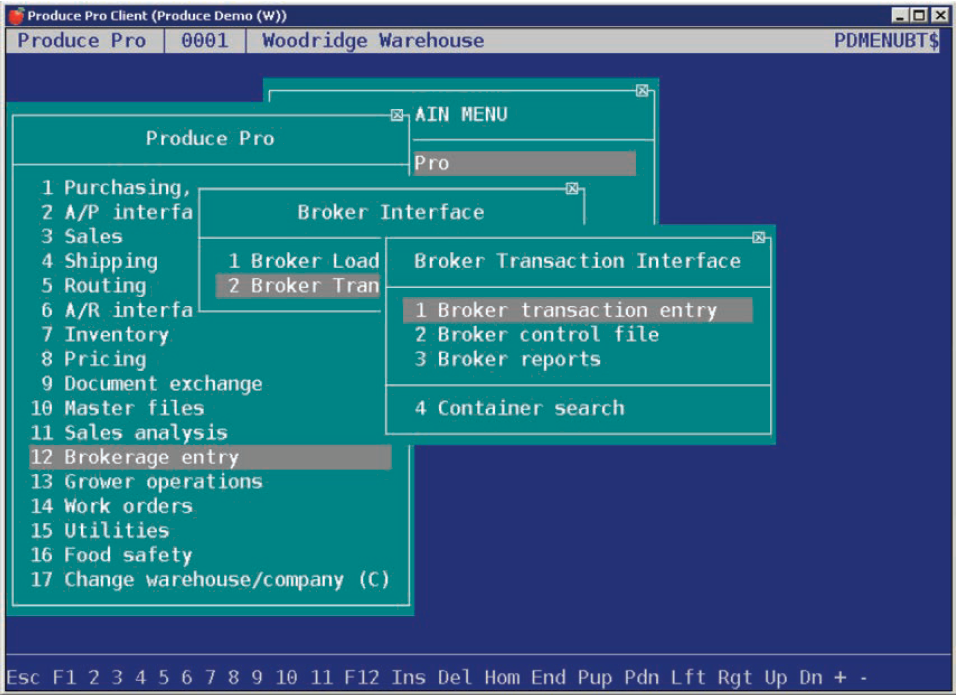This screenshot has height=695, width=957.
Task: Close the Broker Transaction Interface popup box
Action: click(759, 237)
